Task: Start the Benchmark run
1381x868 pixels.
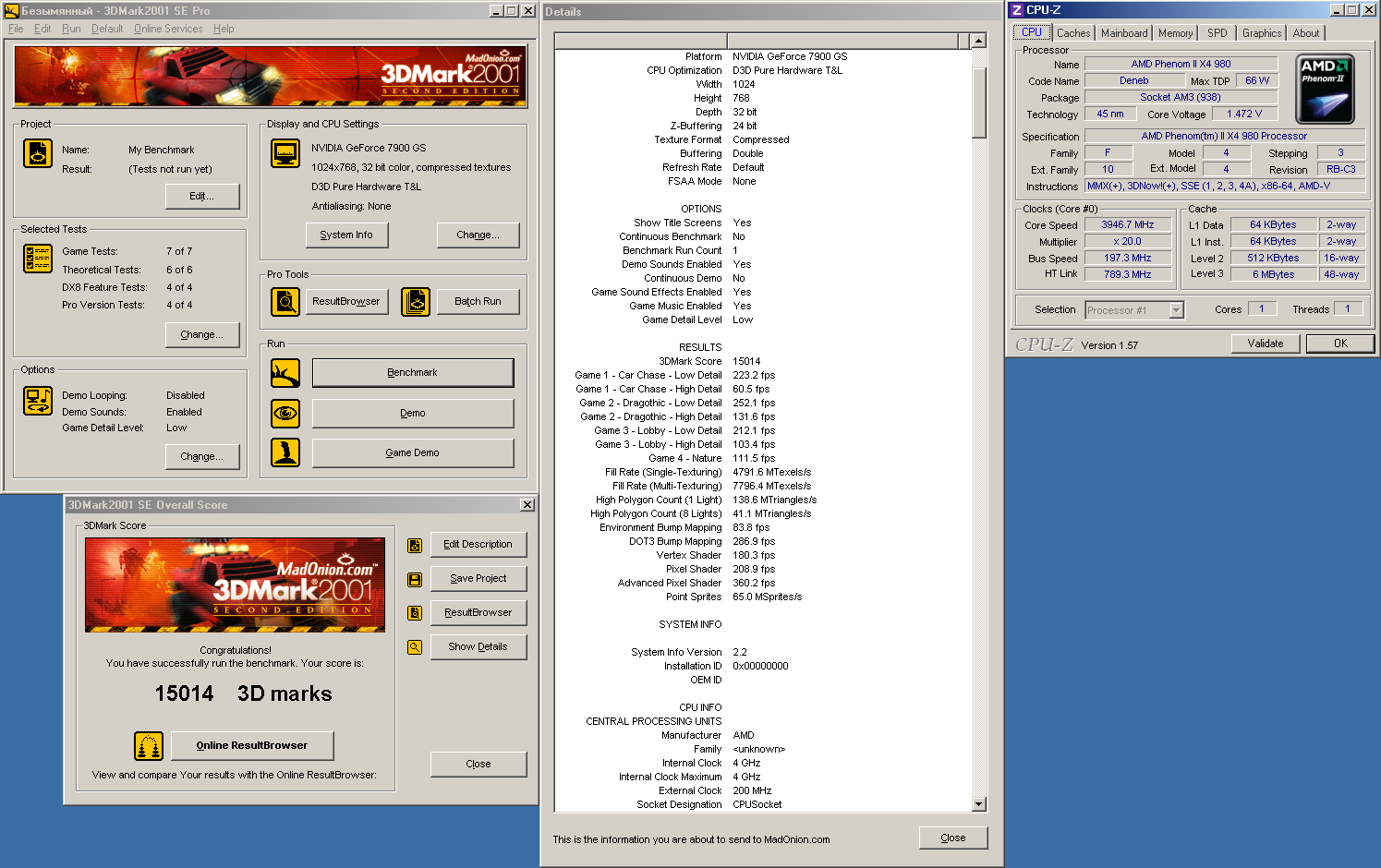Action: click(413, 373)
